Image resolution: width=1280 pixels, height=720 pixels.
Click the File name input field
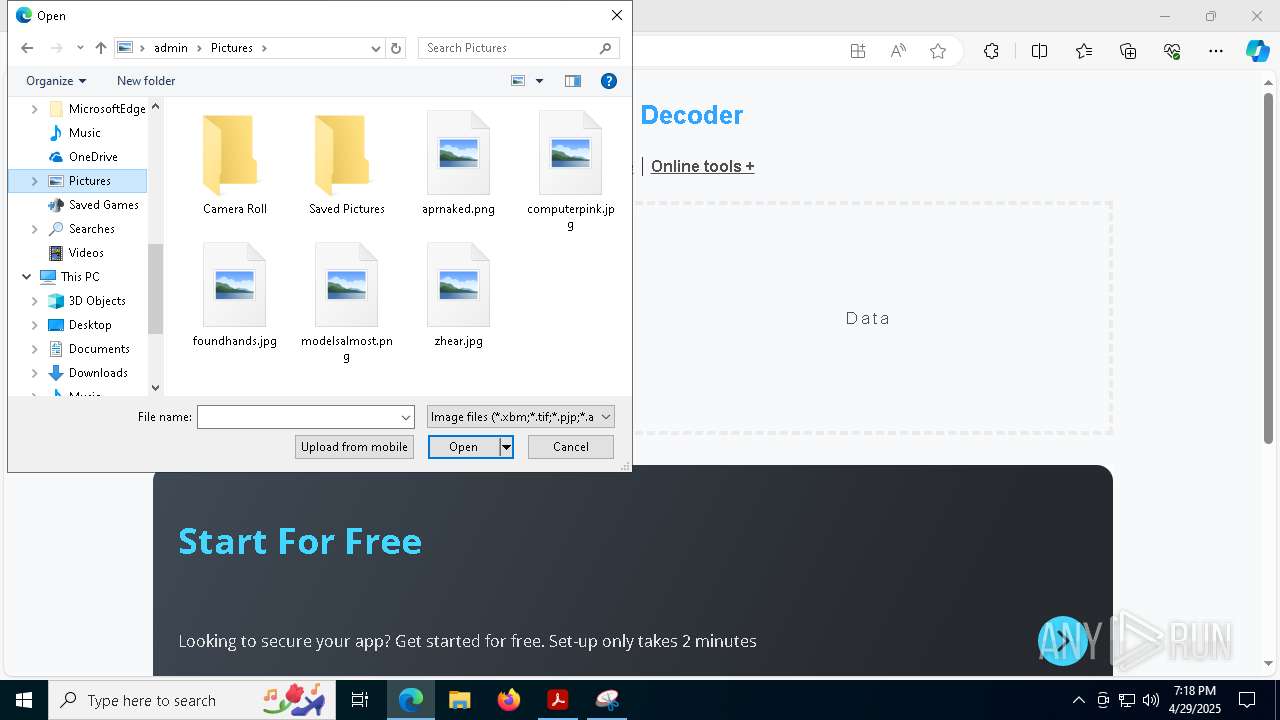point(298,417)
